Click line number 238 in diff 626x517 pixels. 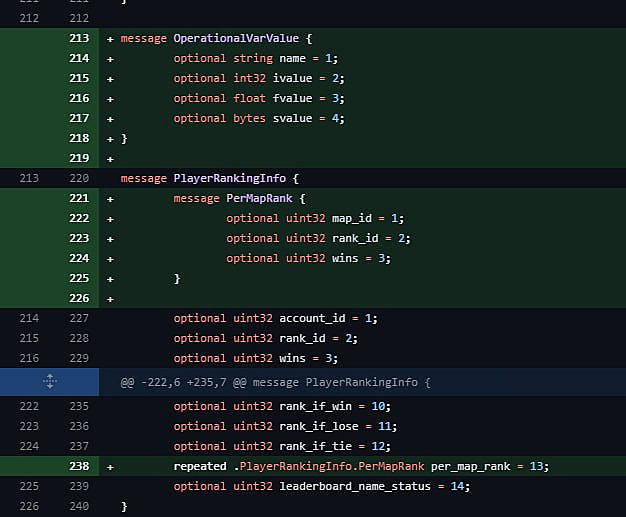(78, 466)
